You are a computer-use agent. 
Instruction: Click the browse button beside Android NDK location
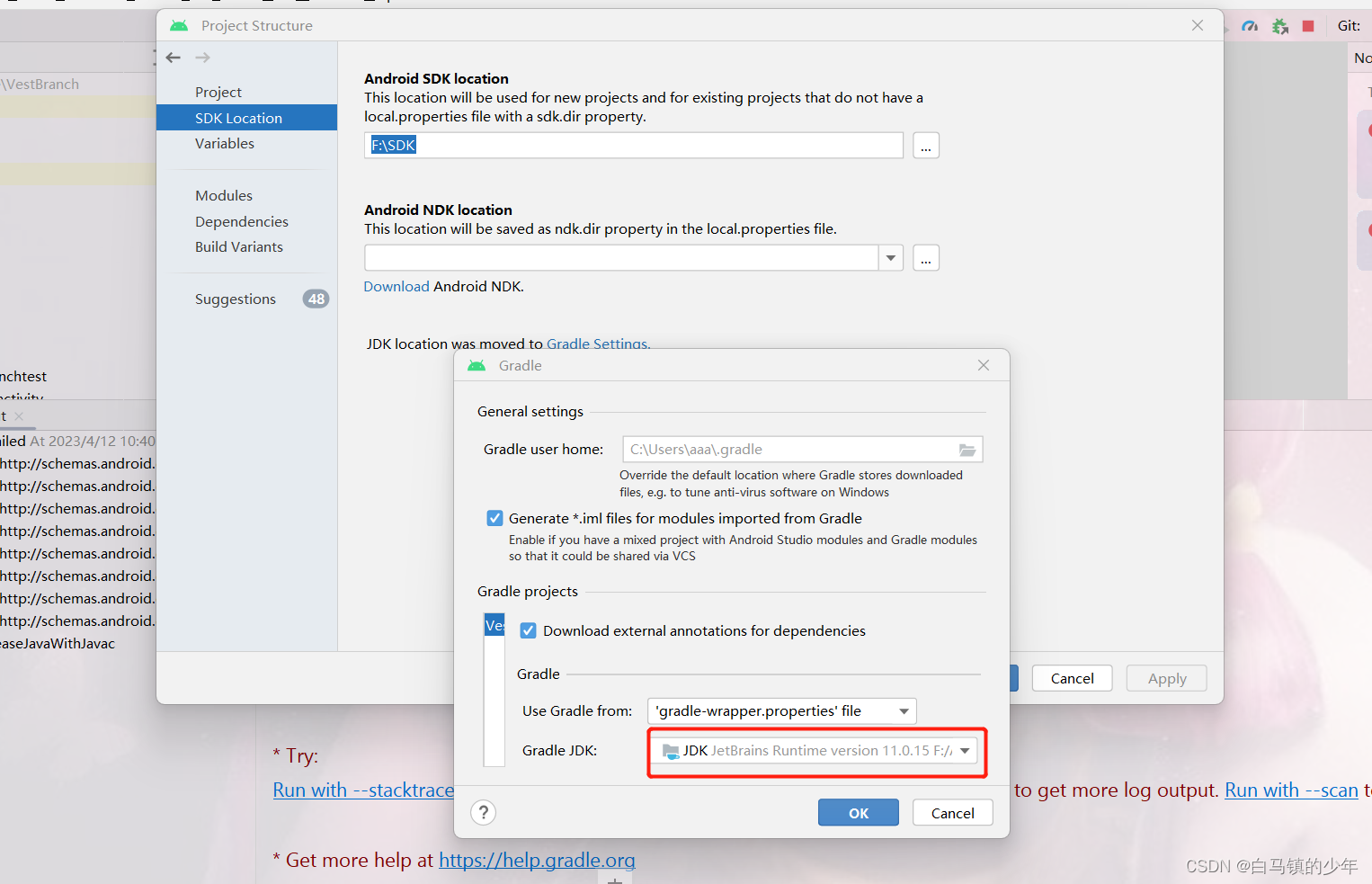click(925, 258)
